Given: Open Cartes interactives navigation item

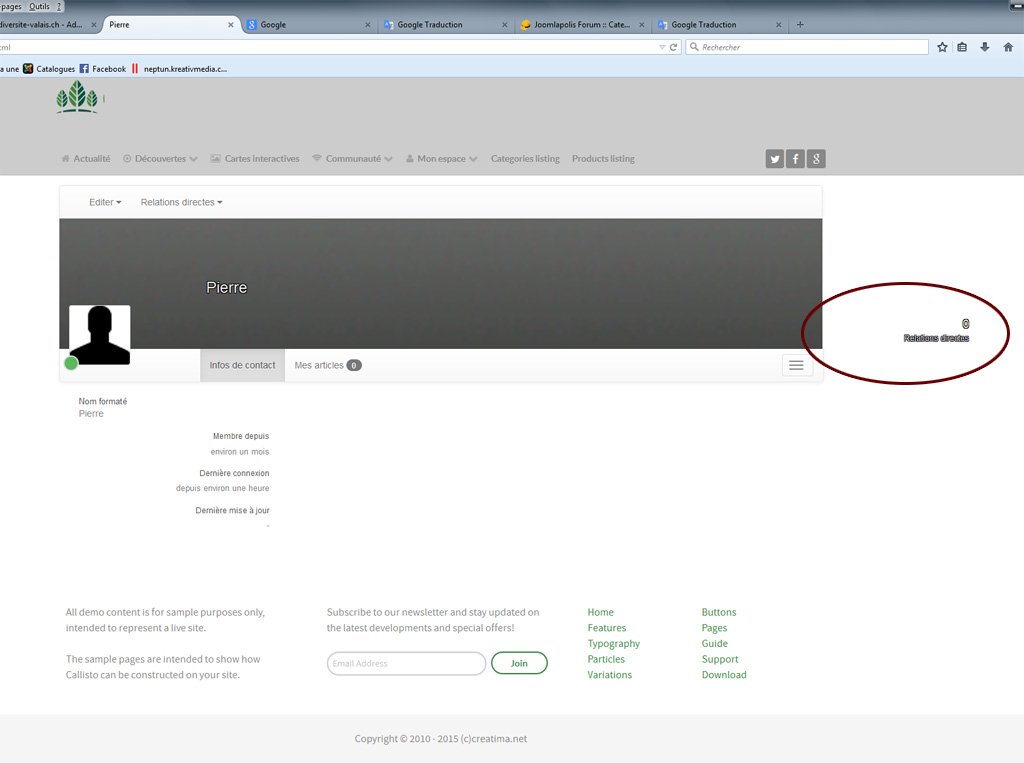Looking at the screenshot, I should pos(255,159).
